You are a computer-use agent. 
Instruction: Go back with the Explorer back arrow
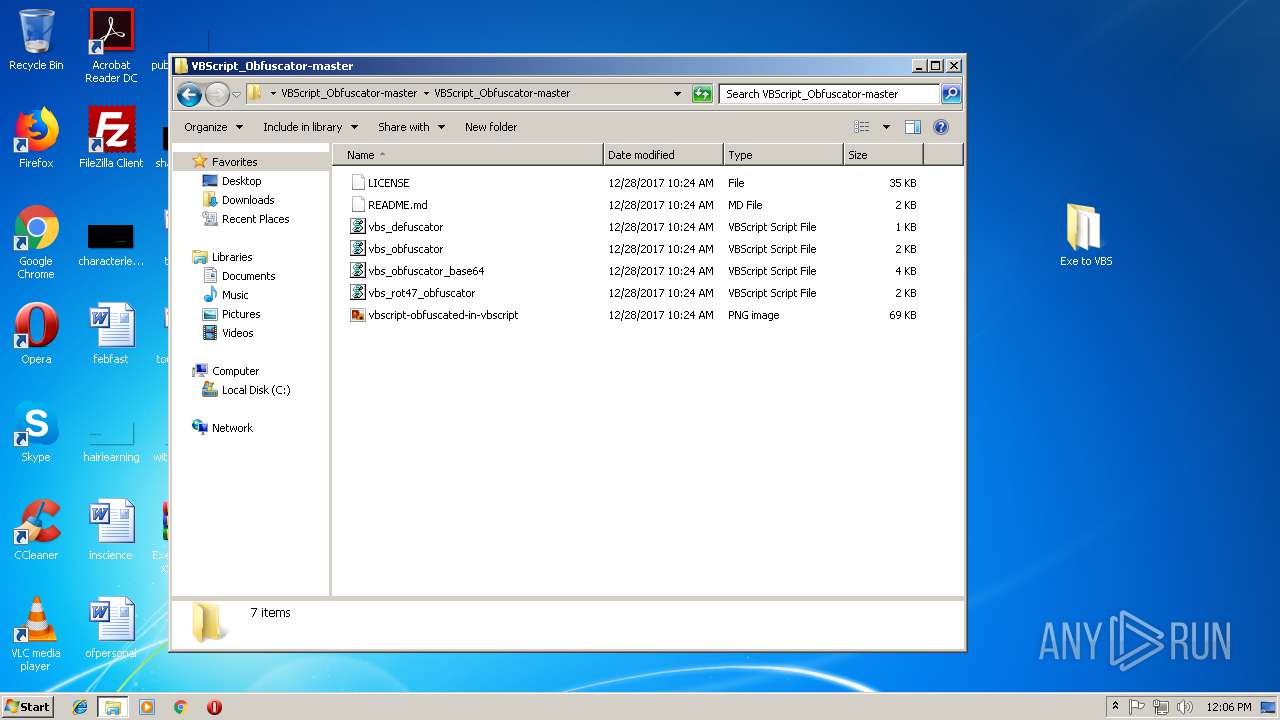[x=189, y=94]
